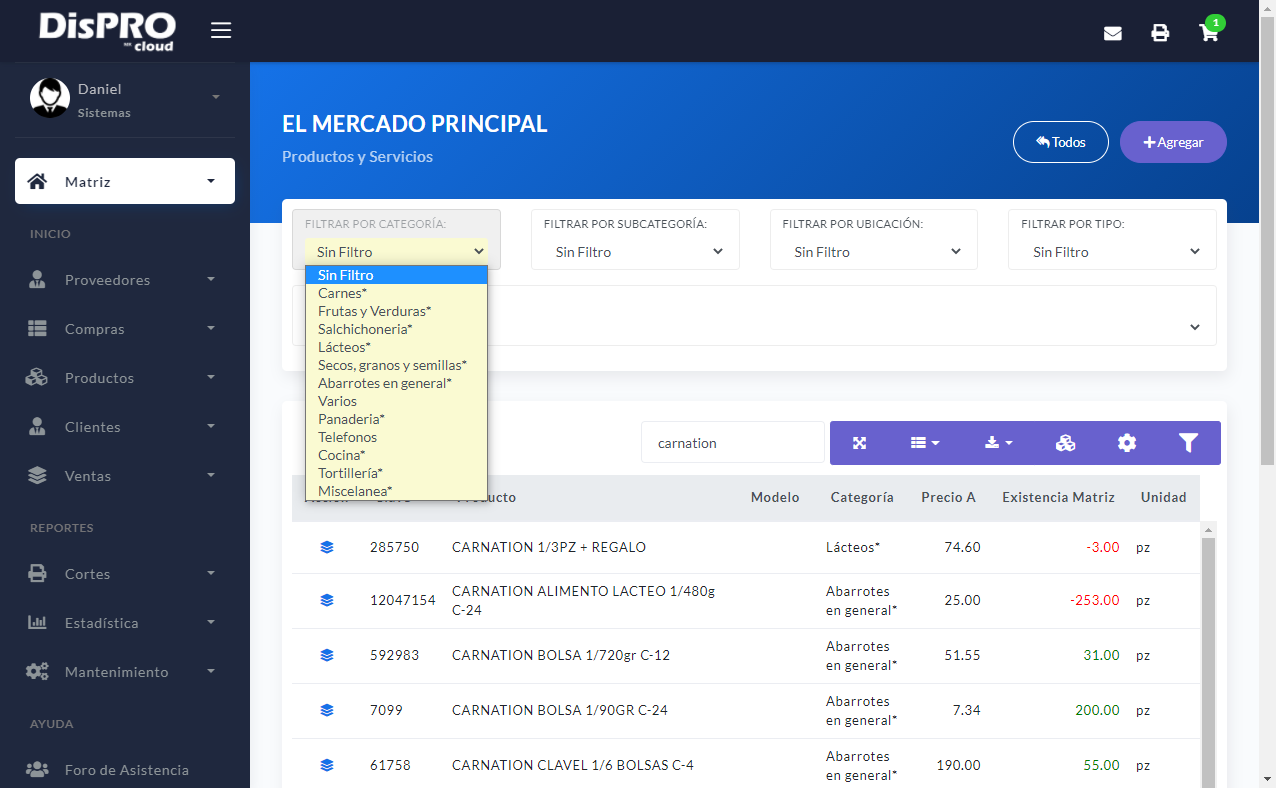The image size is (1276, 788).
Task: Toggle fullscreen view with the expand arrows icon
Action: [859, 441]
